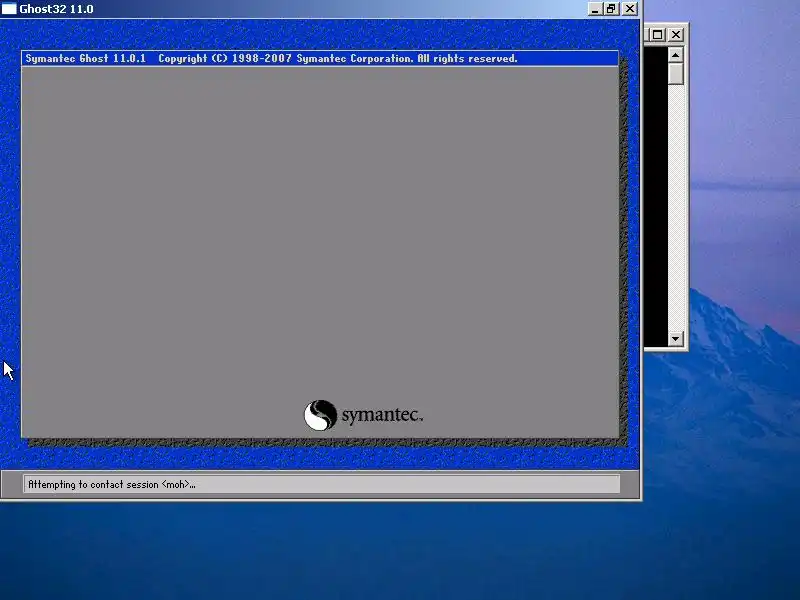Close the background console window
The height and width of the screenshot is (600, 800).
pyautogui.click(x=676, y=34)
